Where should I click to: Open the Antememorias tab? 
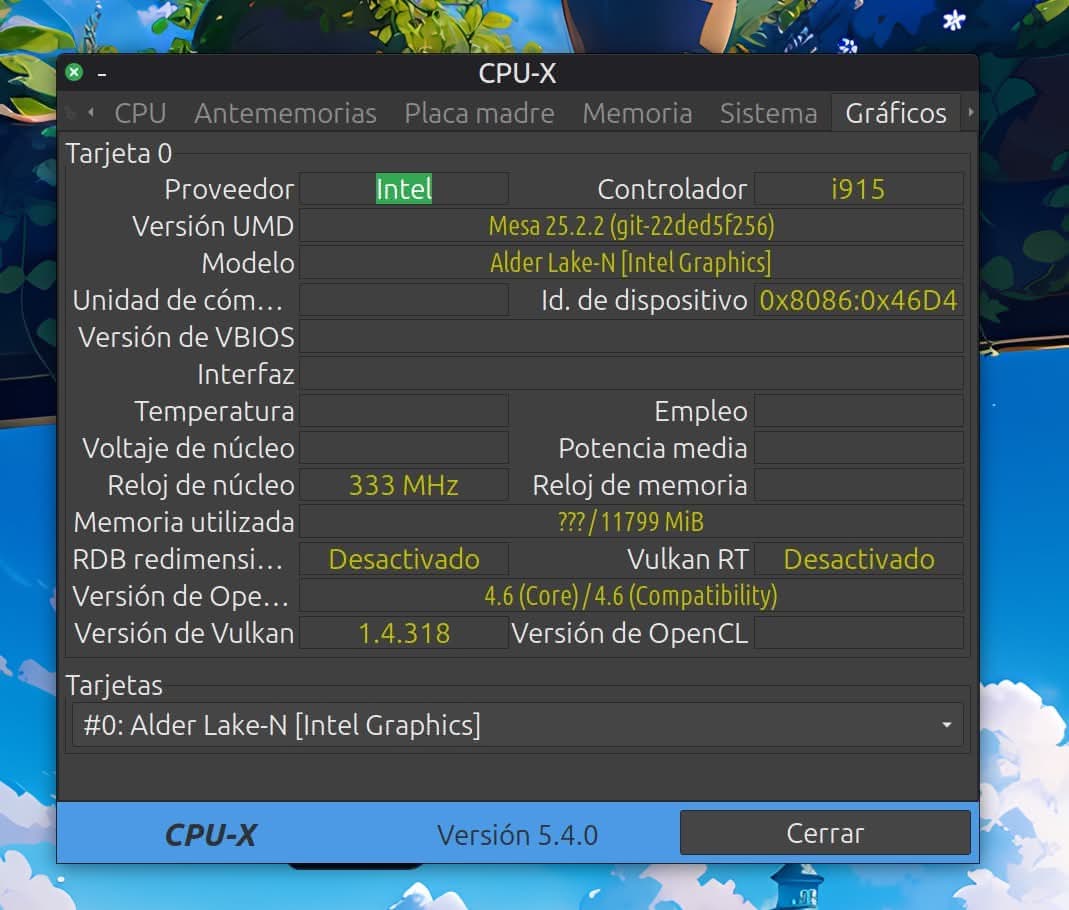click(285, 113)
